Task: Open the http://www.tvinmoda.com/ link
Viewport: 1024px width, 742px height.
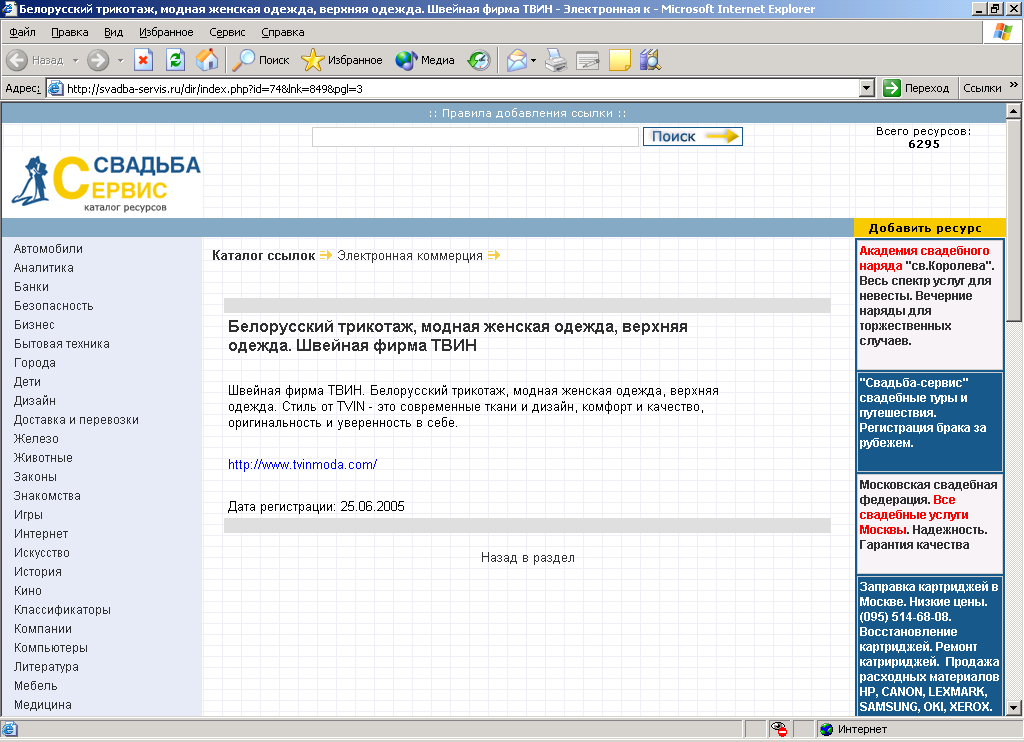Action: (x=302, y=464)
